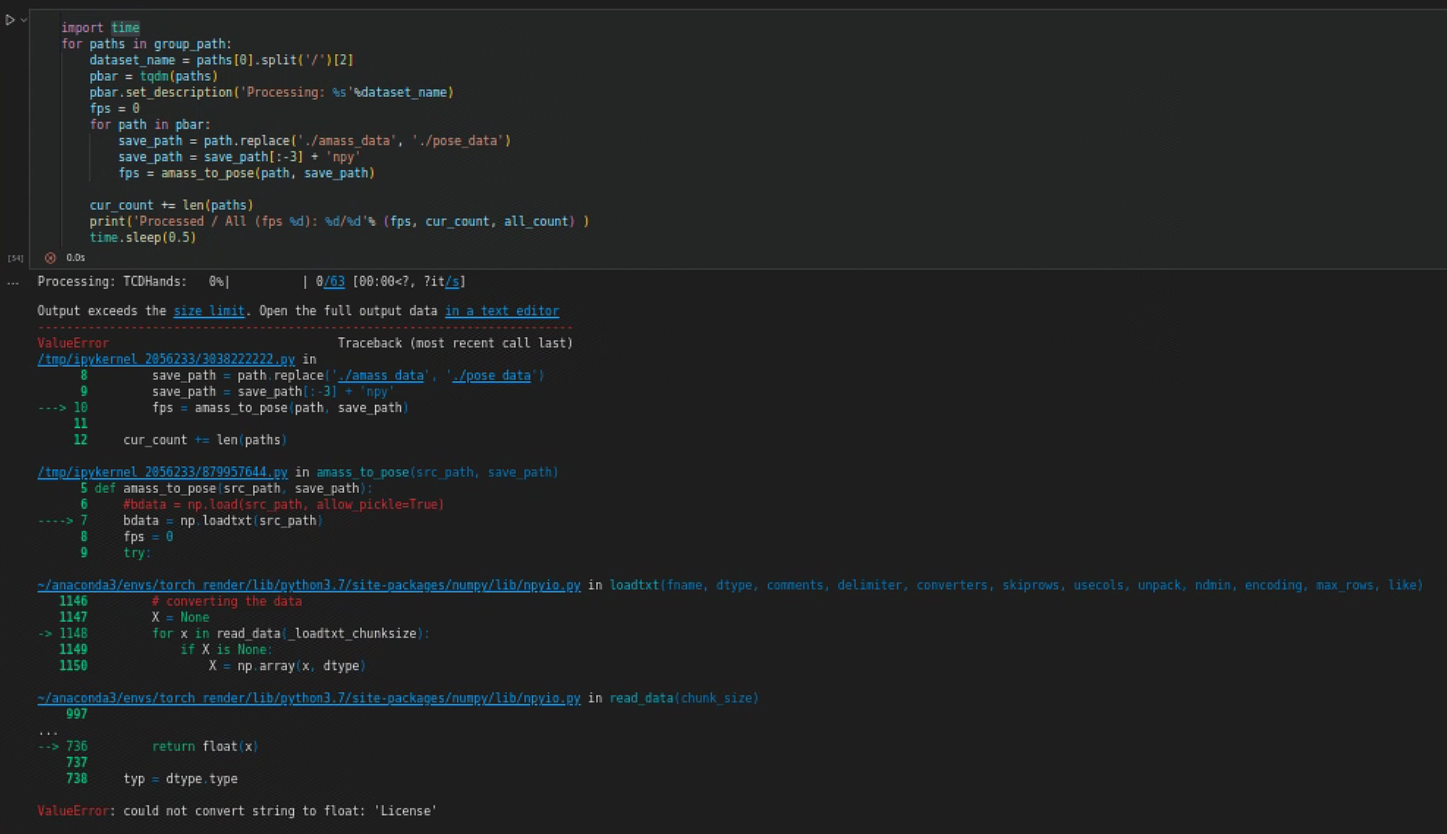This screenshot has height=834, width=1447.
Task: Click the cell error status icon
Action: [49, 257]
